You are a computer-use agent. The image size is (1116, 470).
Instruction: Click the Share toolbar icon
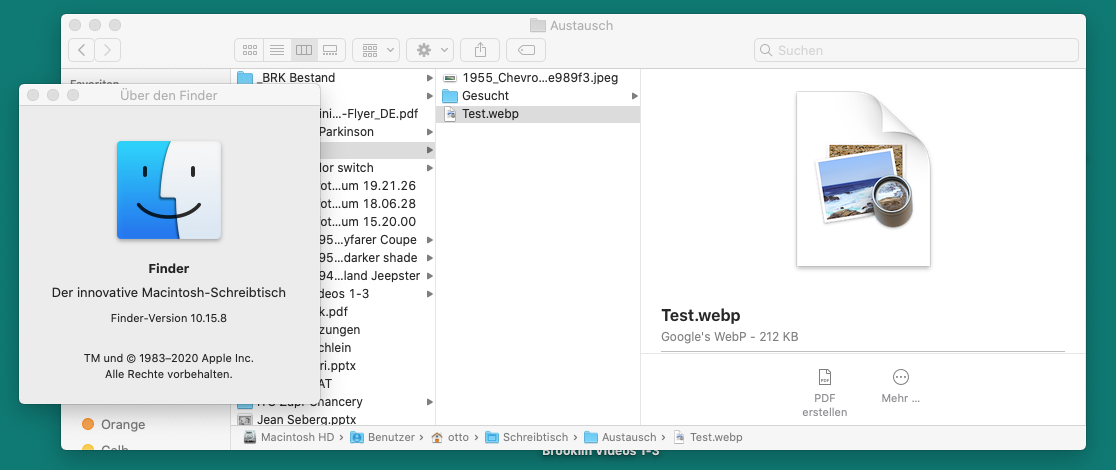point(480,49)
